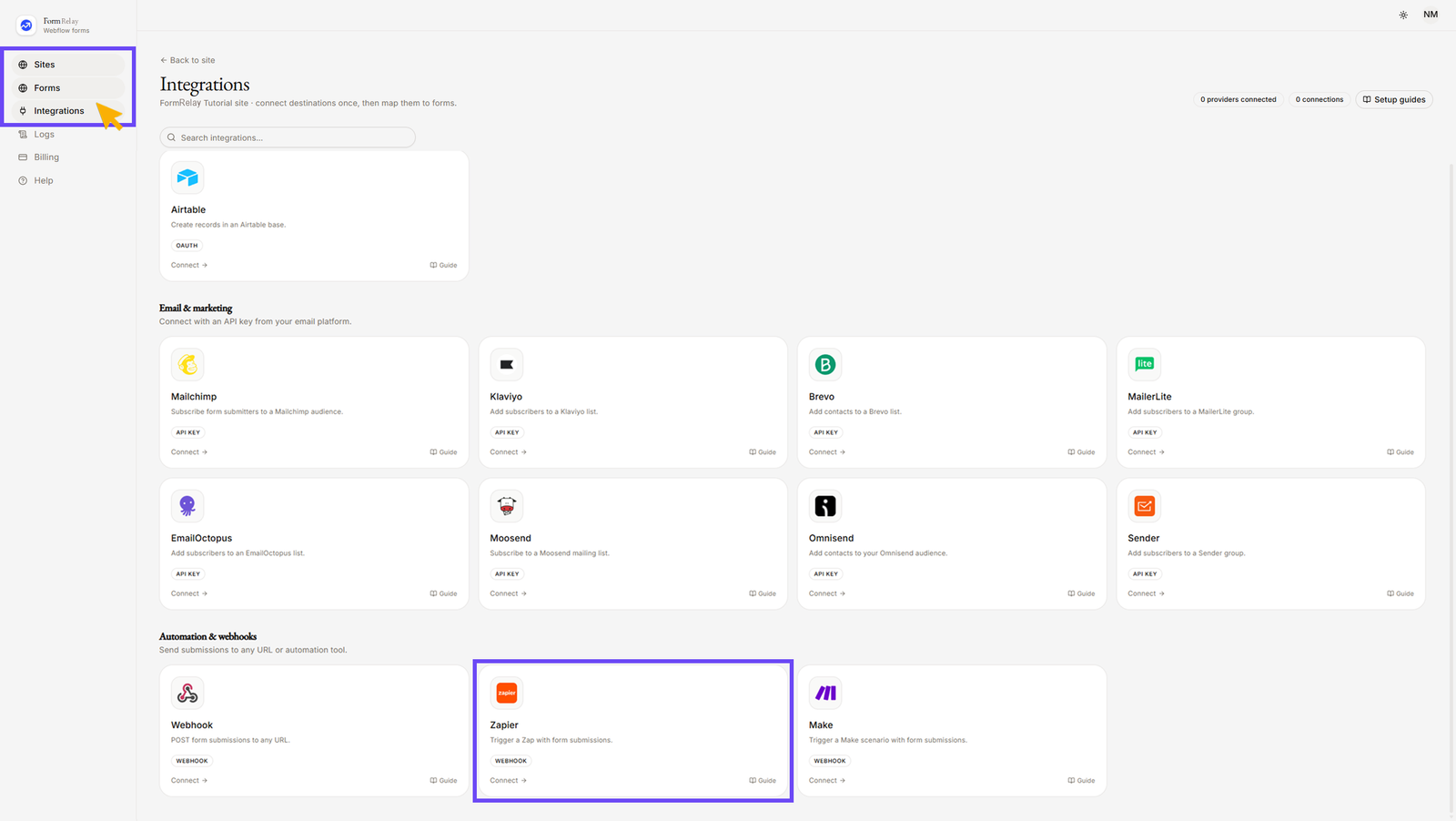The height and width of the screenshot is (821, 1456).
Task: Open the EmailOctopus Guide link
Action: tap(444, 593)
